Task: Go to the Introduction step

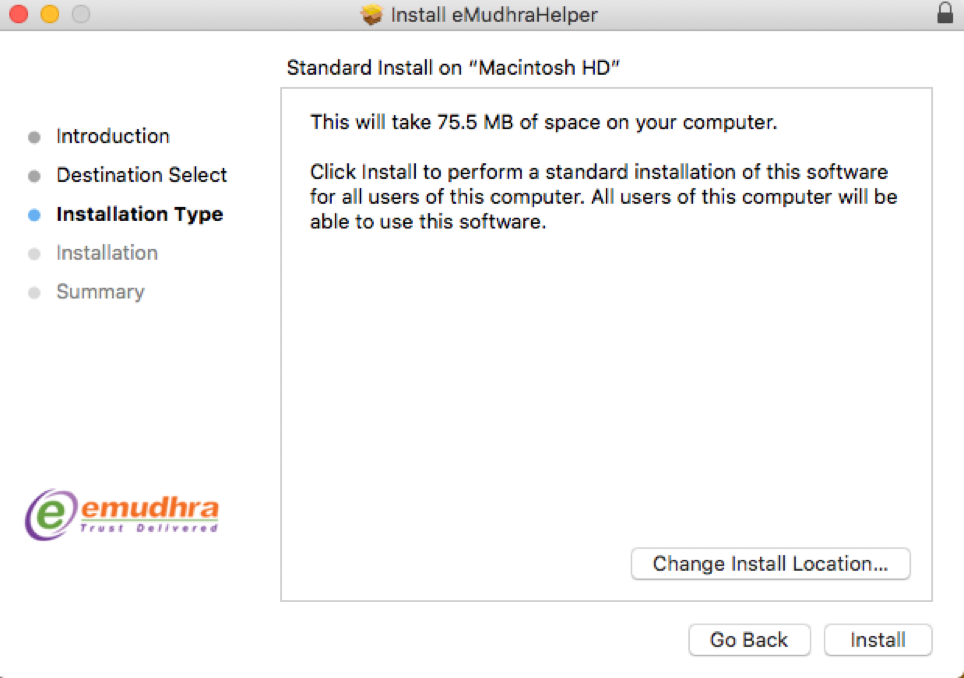Action: click(113, 136)
